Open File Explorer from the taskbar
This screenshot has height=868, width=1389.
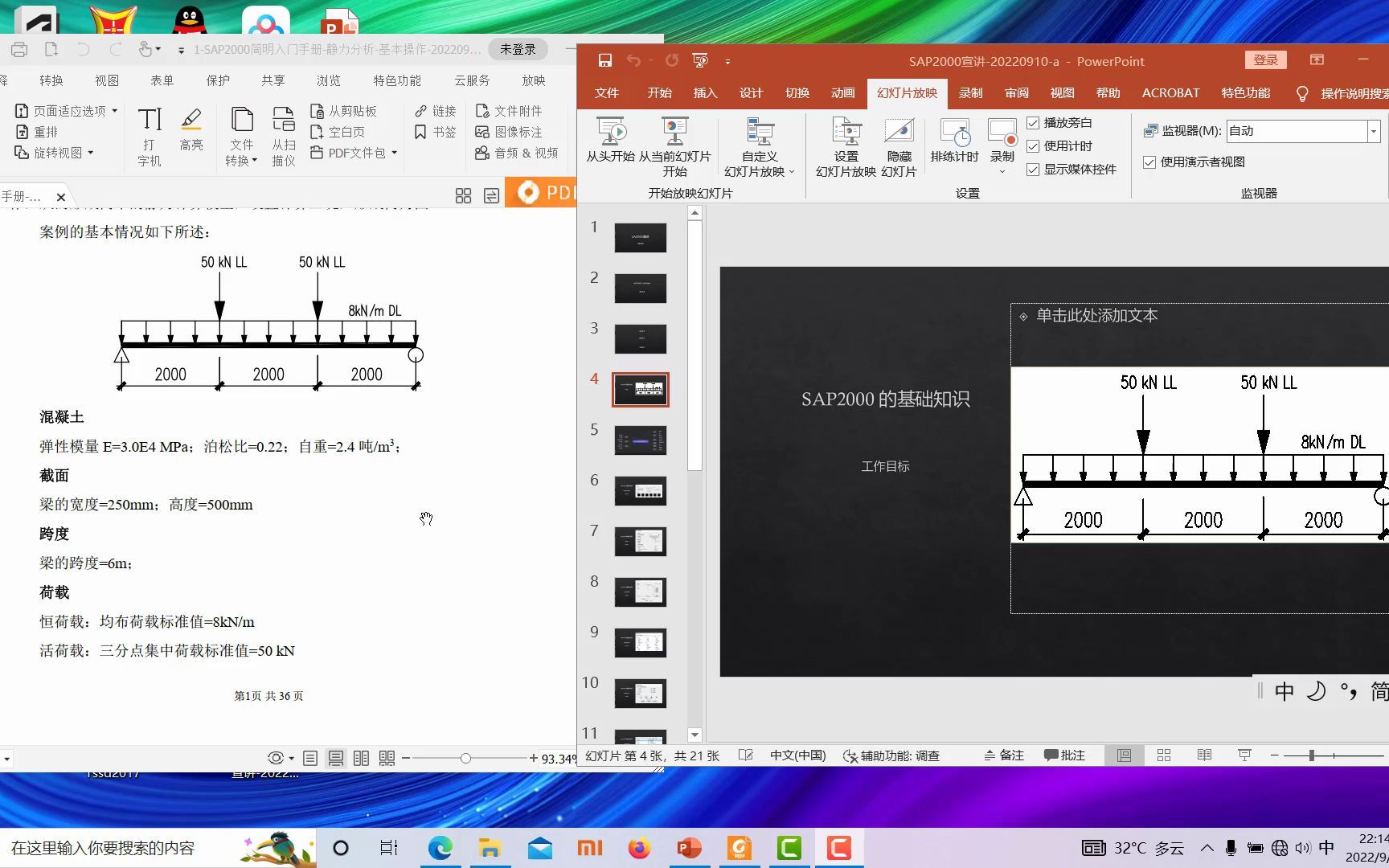490,848
